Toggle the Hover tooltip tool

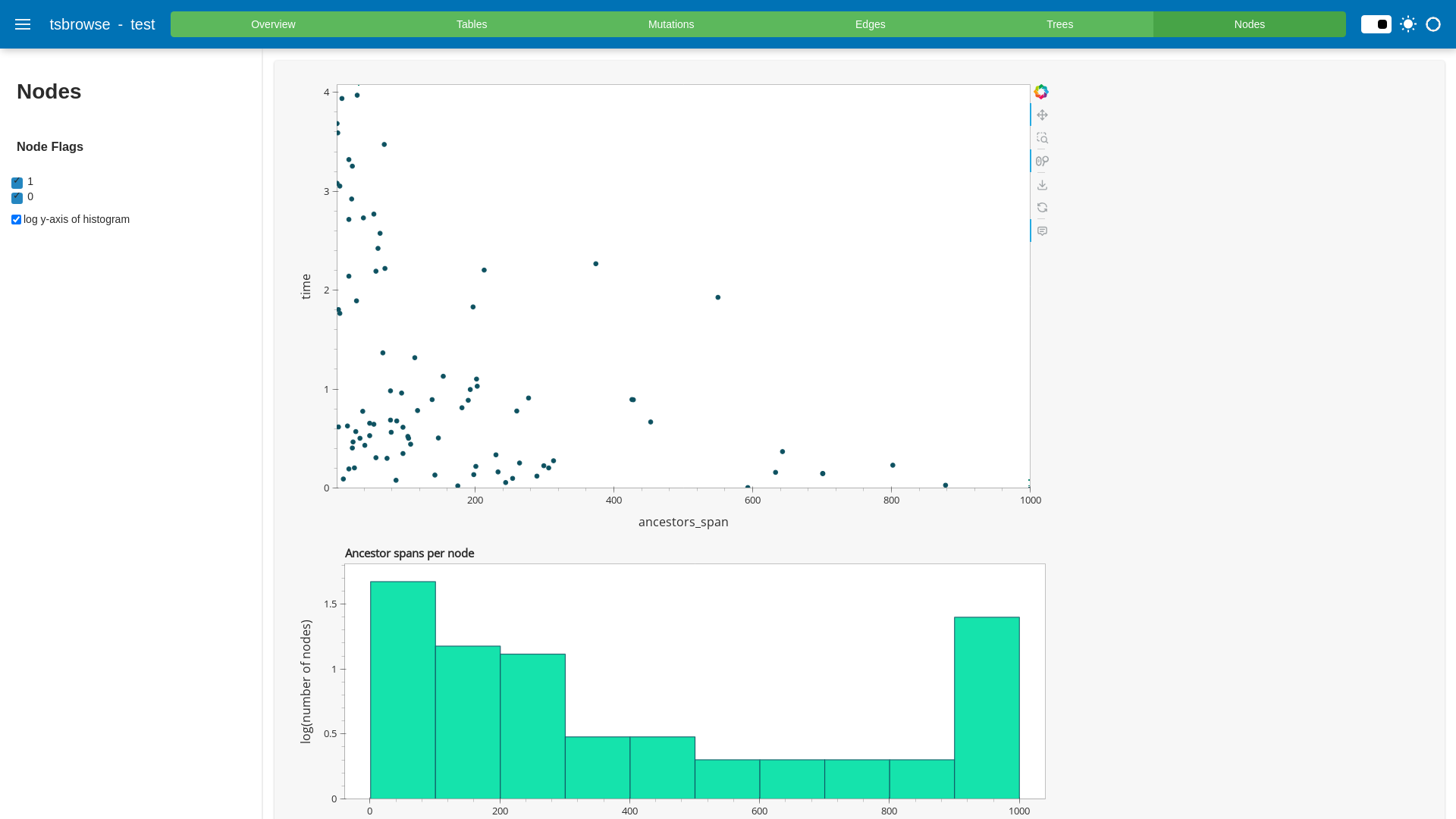(1042, 231)
